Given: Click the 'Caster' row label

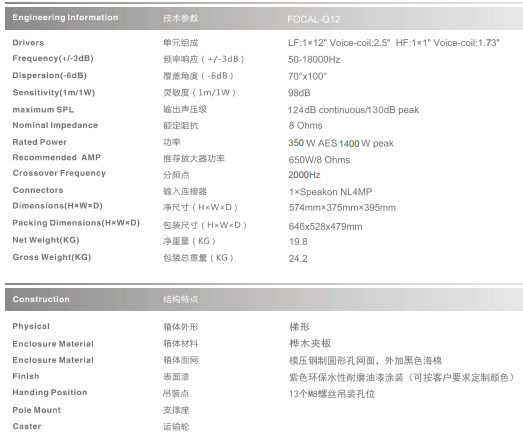Looking at the screenshot, I should pyautogui.click(x=27, y=426).
